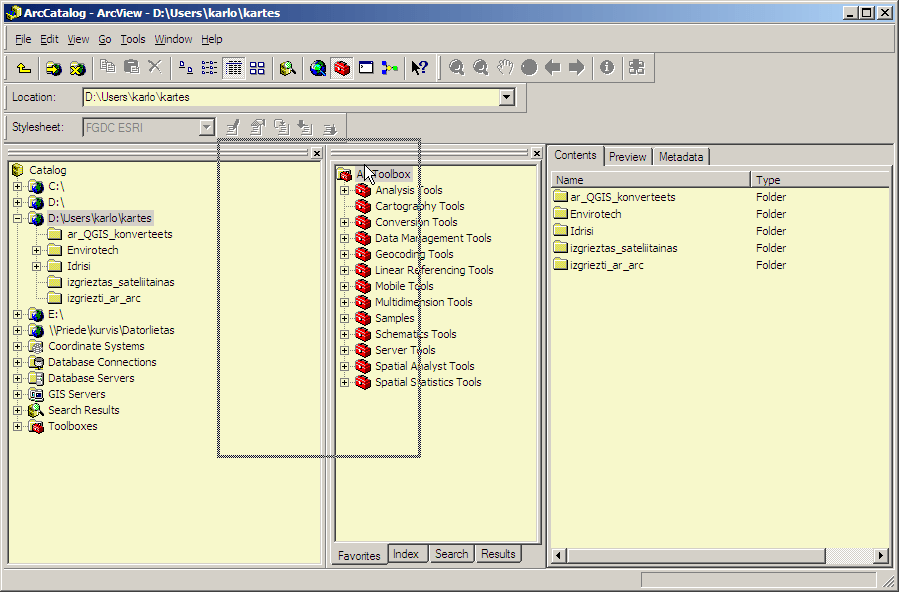Click the Create Thumbnail icon
Viewport: 899px width, 592px height.
point(637,68)
